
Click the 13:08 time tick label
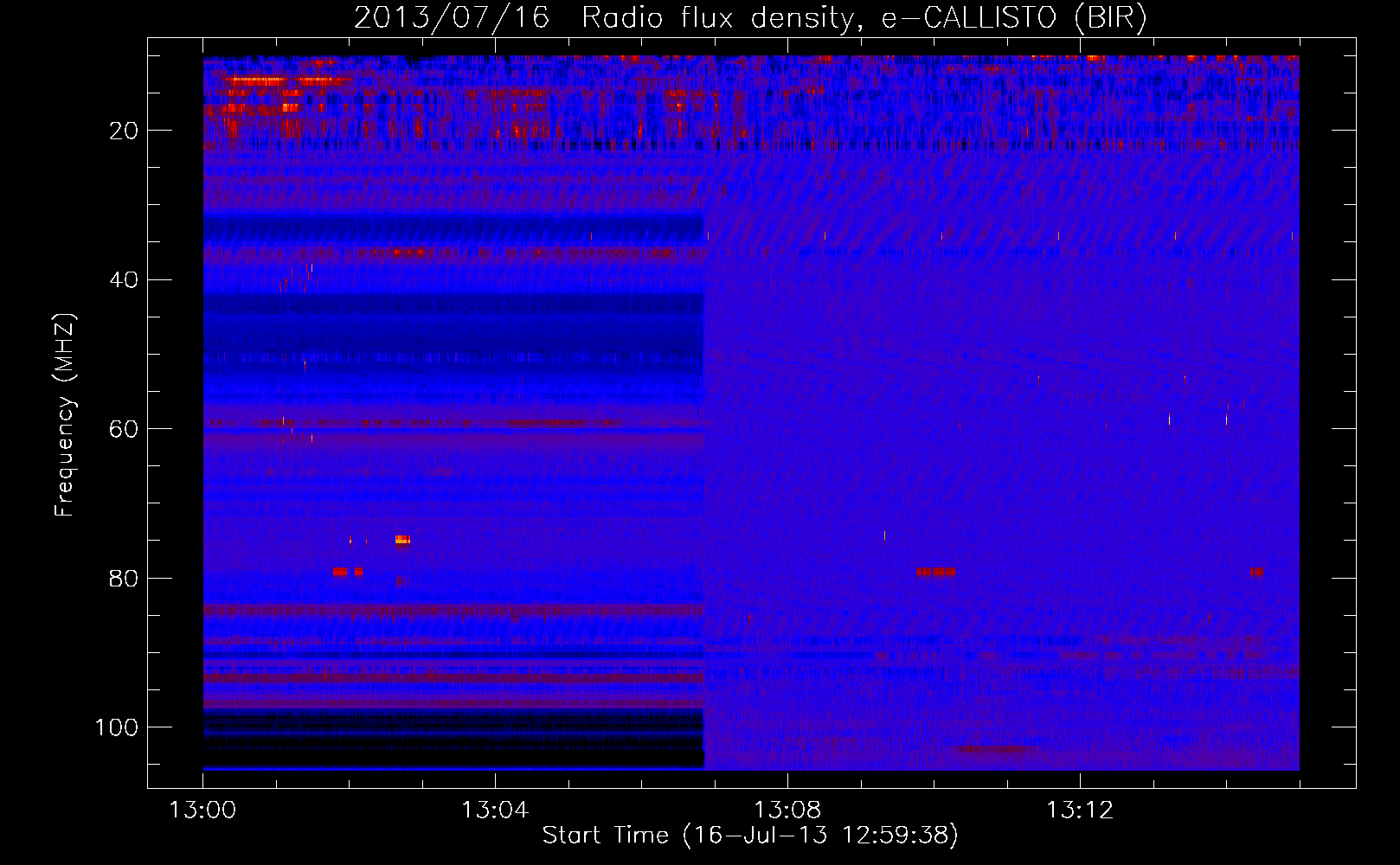pos(787,811)
